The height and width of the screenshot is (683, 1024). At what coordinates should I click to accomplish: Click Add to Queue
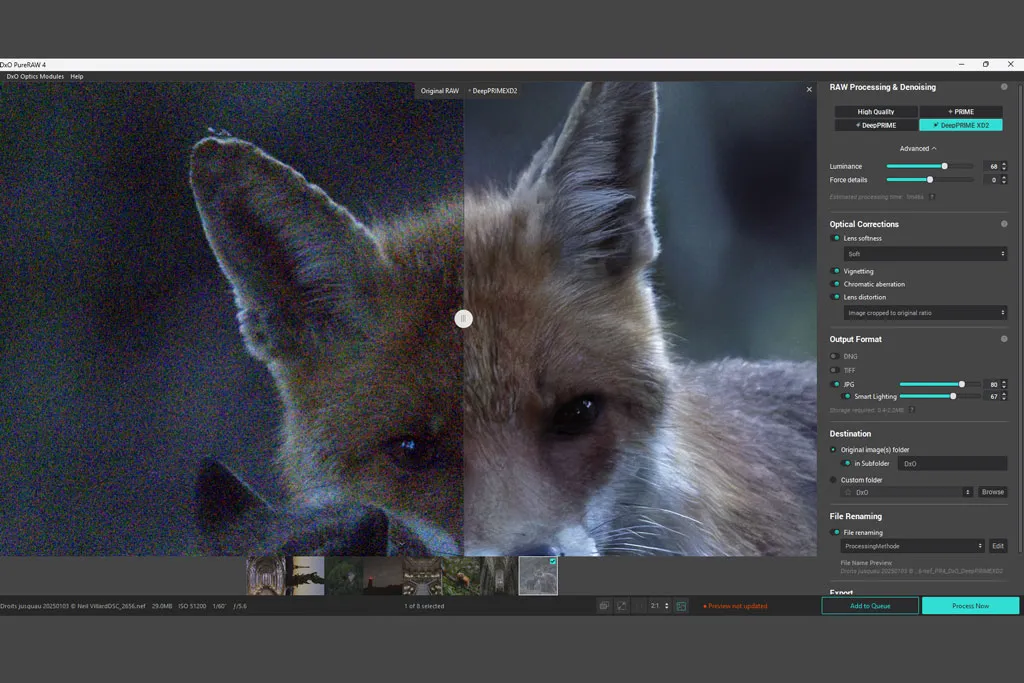click(869, 605)
